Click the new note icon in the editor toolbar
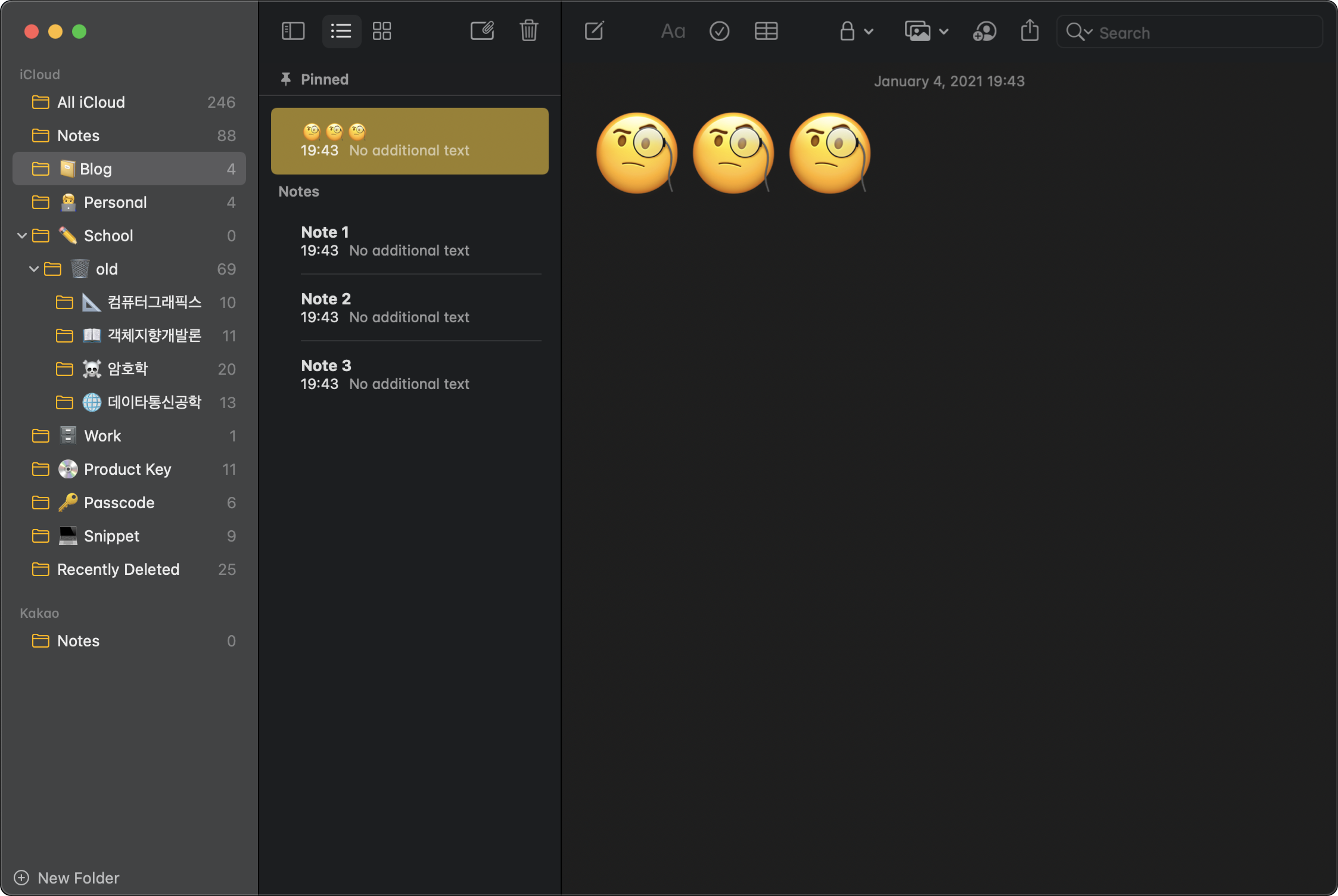The height and width of the screenshot is (896, 1338). (594, 31)
